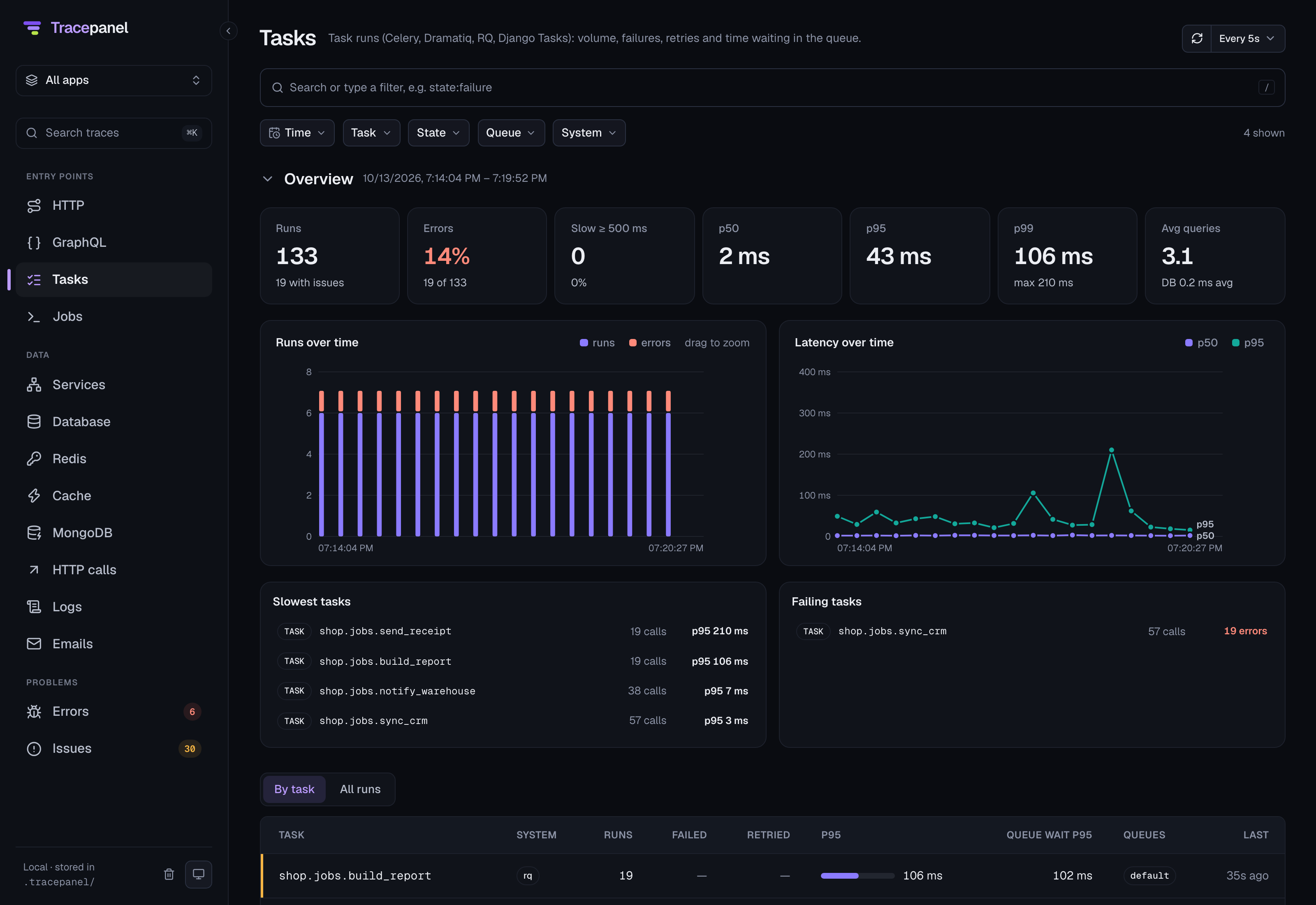Toggle the errors series in chart legend
1316x905 pixels.
click(x=649, y=343)
